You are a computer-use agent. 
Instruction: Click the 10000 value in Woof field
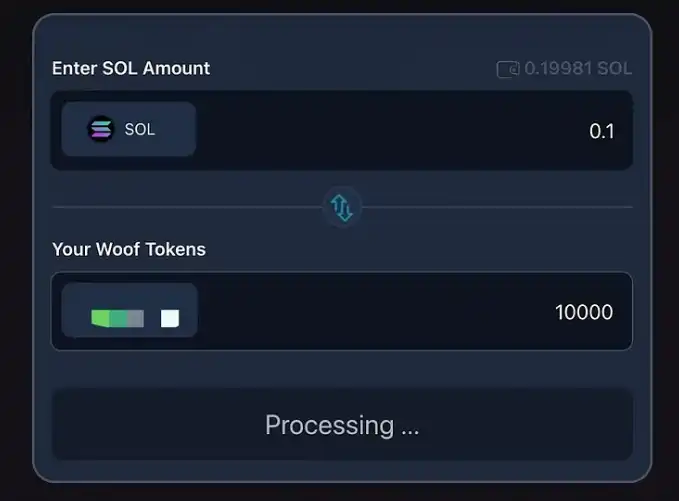click(x=584, y=313)
